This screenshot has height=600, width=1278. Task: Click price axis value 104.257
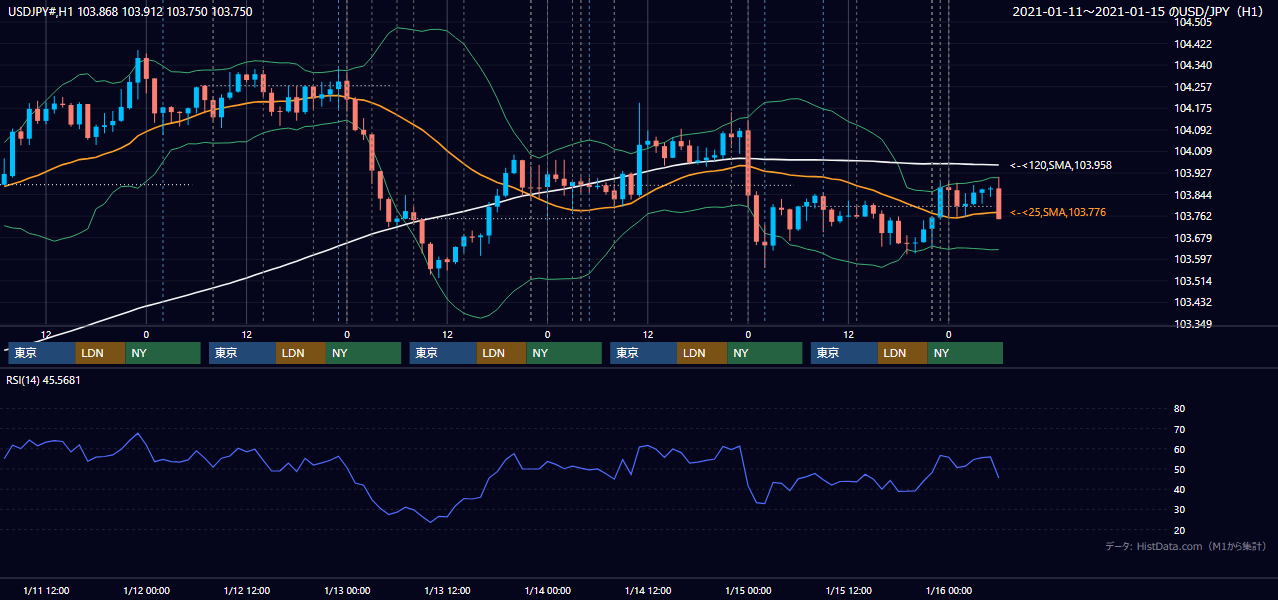tap(1193, 87)
